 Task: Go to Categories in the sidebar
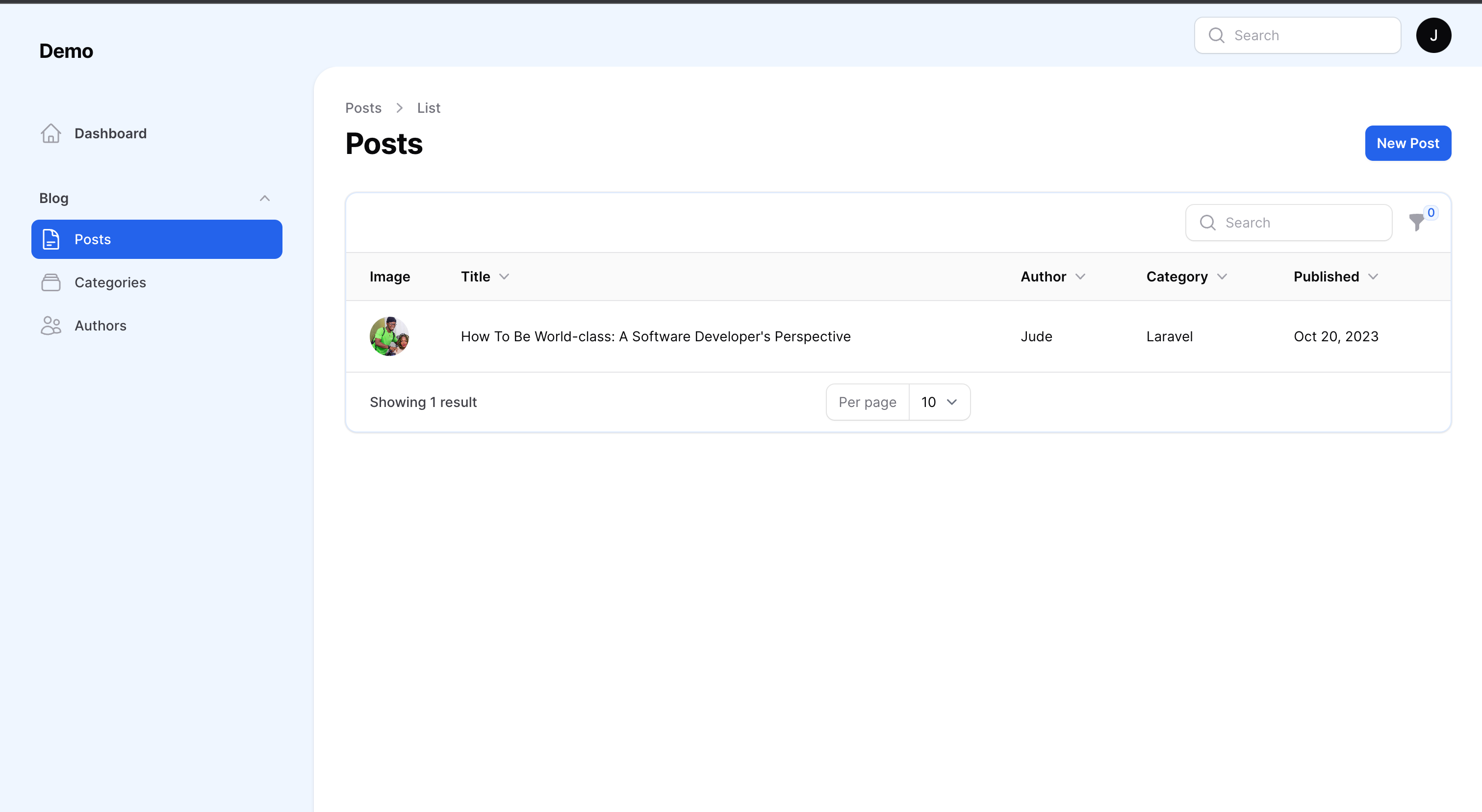[110, 282]
